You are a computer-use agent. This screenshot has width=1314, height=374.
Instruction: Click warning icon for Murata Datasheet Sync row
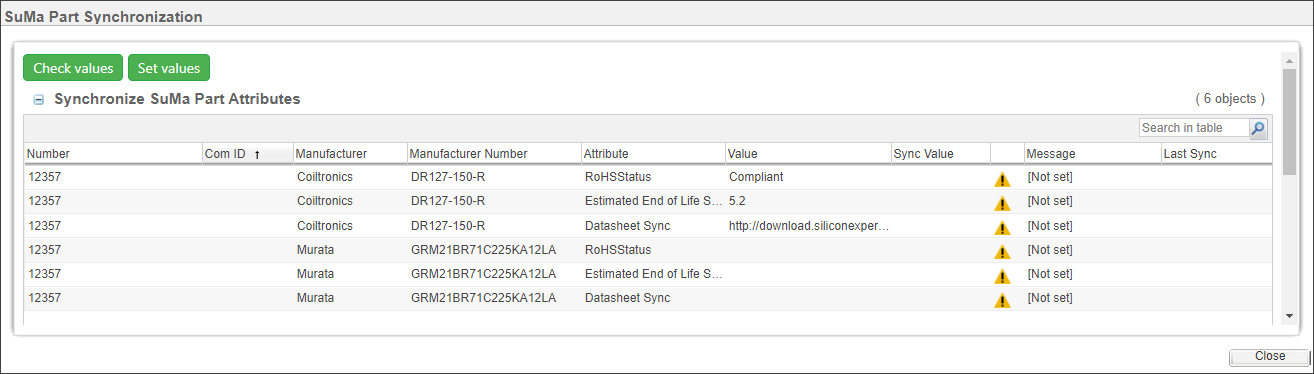pyautogui.click(x=1002, y=300)
